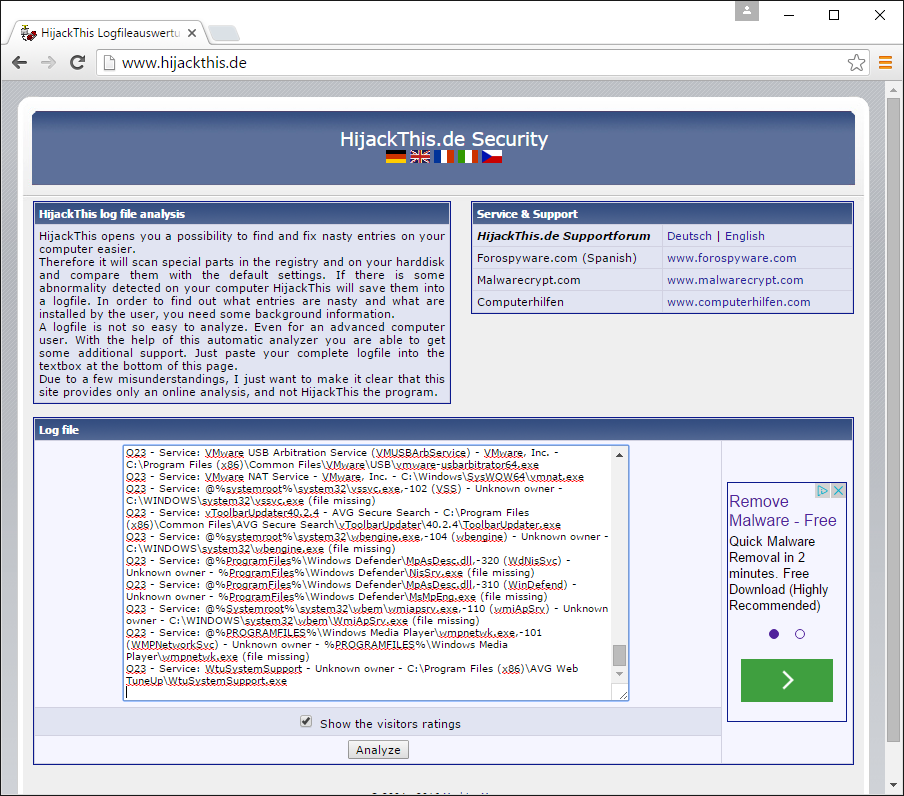The width and height of the screenshot is (904, 796).
Task: Click the HijackThis.de Supportforum label
Action: pos(563,236)
